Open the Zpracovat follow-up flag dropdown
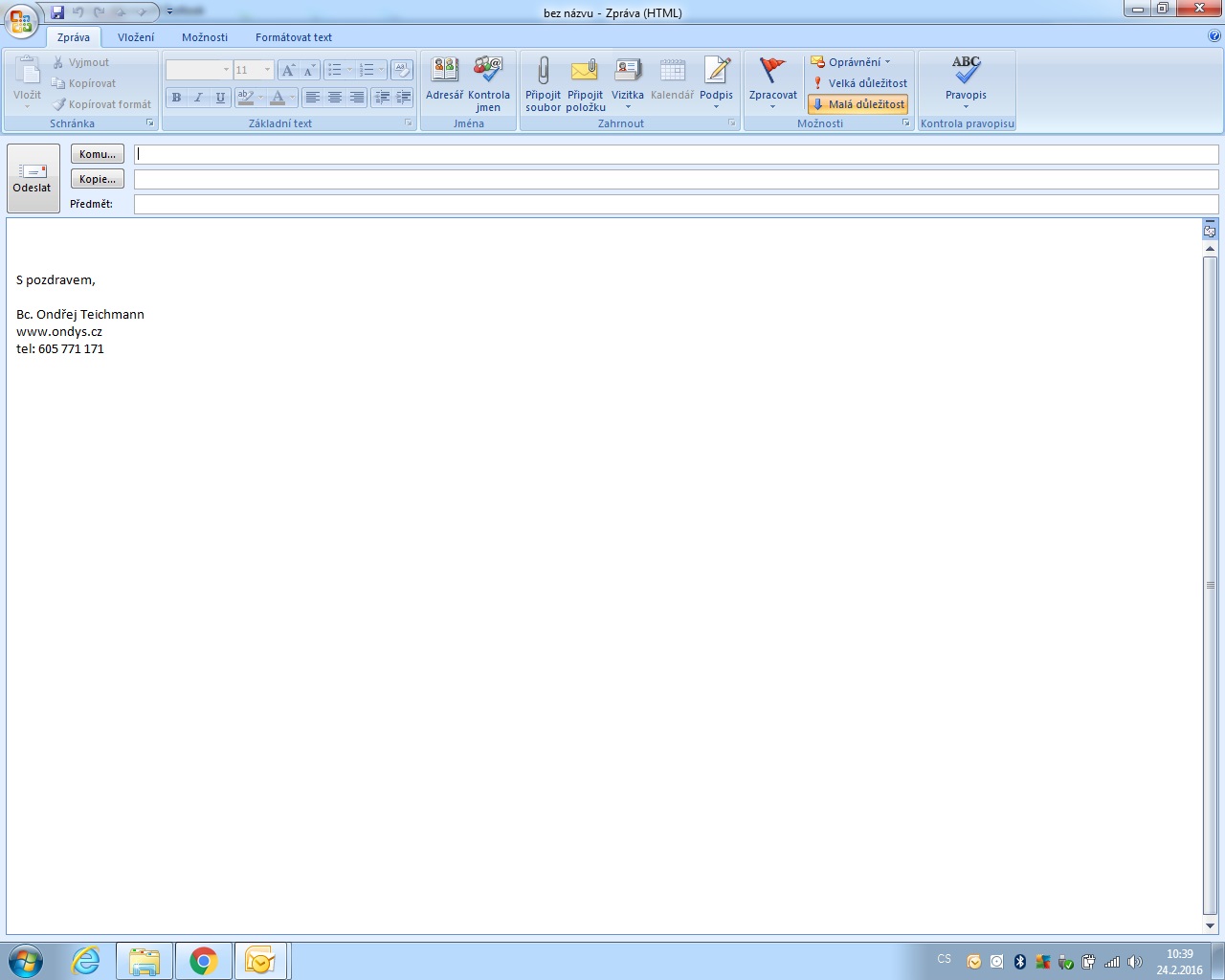This screenshot has width=1225, height=980. [x=772, y=106]
